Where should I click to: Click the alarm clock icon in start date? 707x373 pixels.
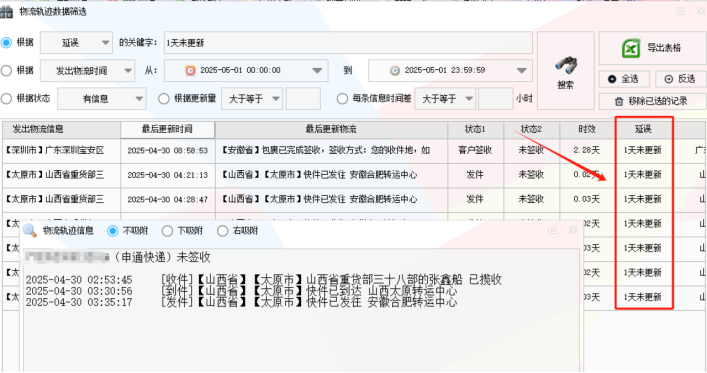[x=190, y=70]
